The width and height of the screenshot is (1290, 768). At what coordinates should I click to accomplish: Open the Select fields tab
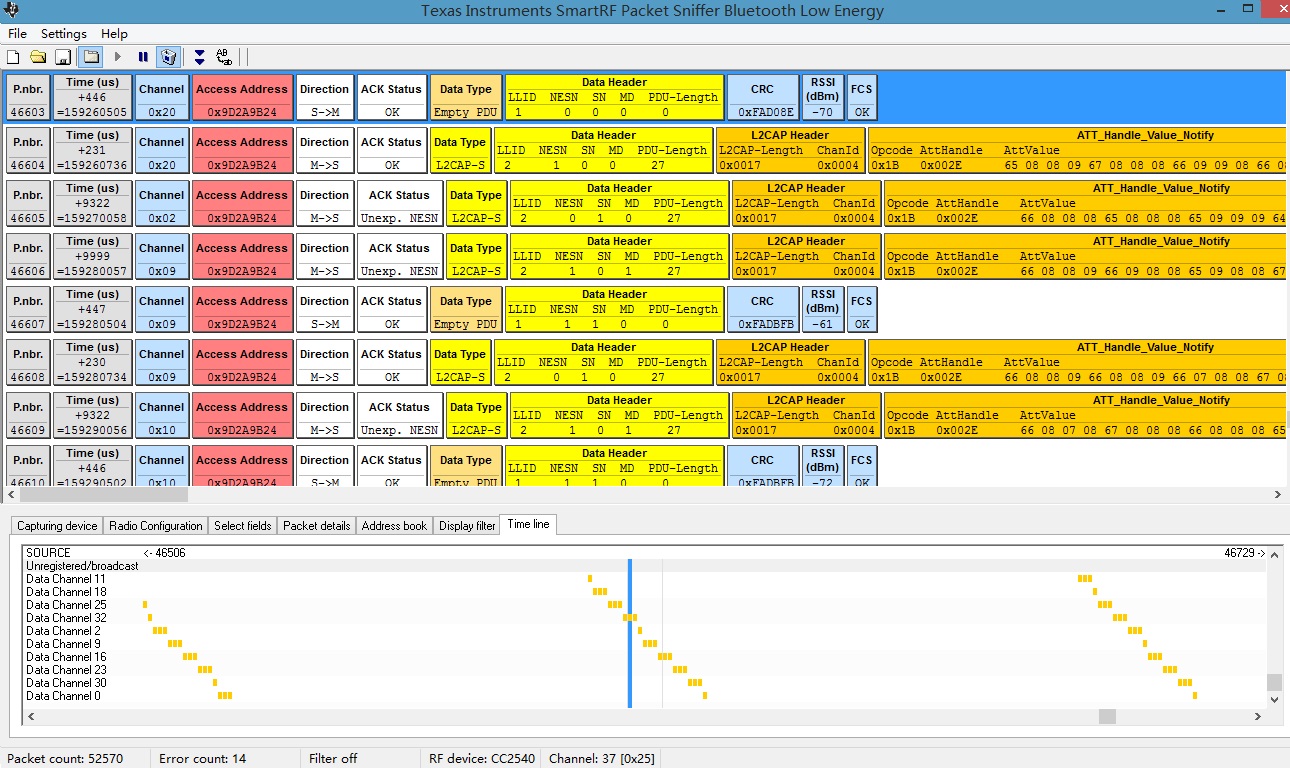coord(243,526)
